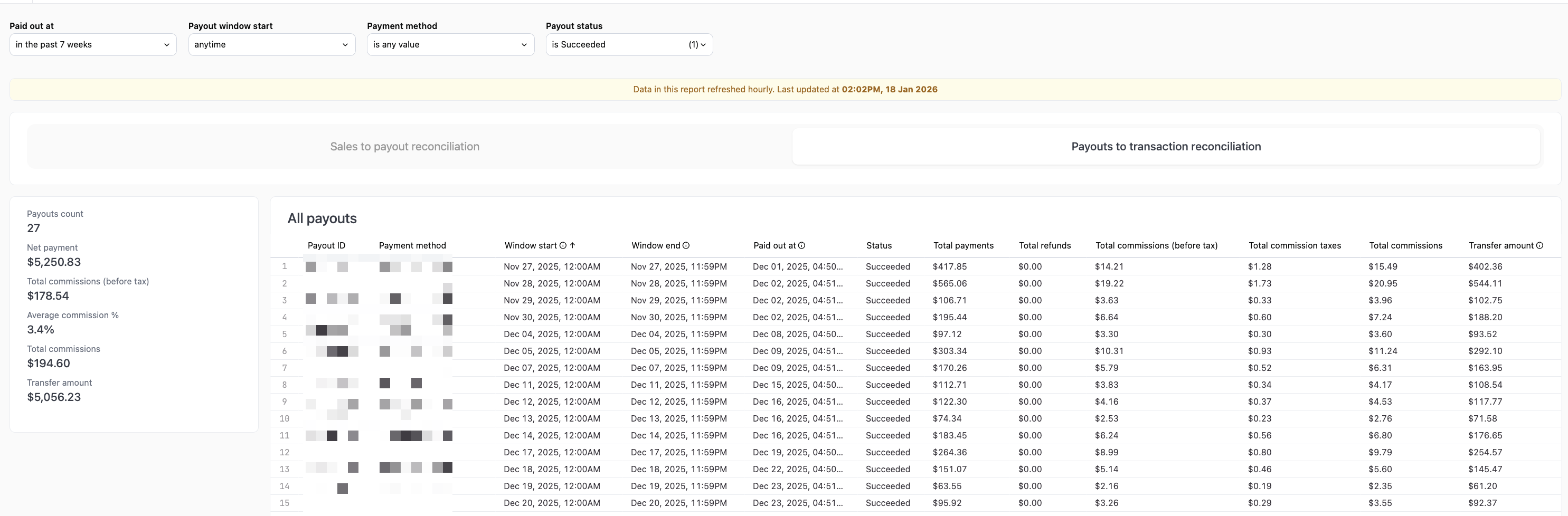Viewport: 1568px width, 516px height.
Task: Select the Payouts to transaction reconciliation tab
Action: coord(1165,146)
